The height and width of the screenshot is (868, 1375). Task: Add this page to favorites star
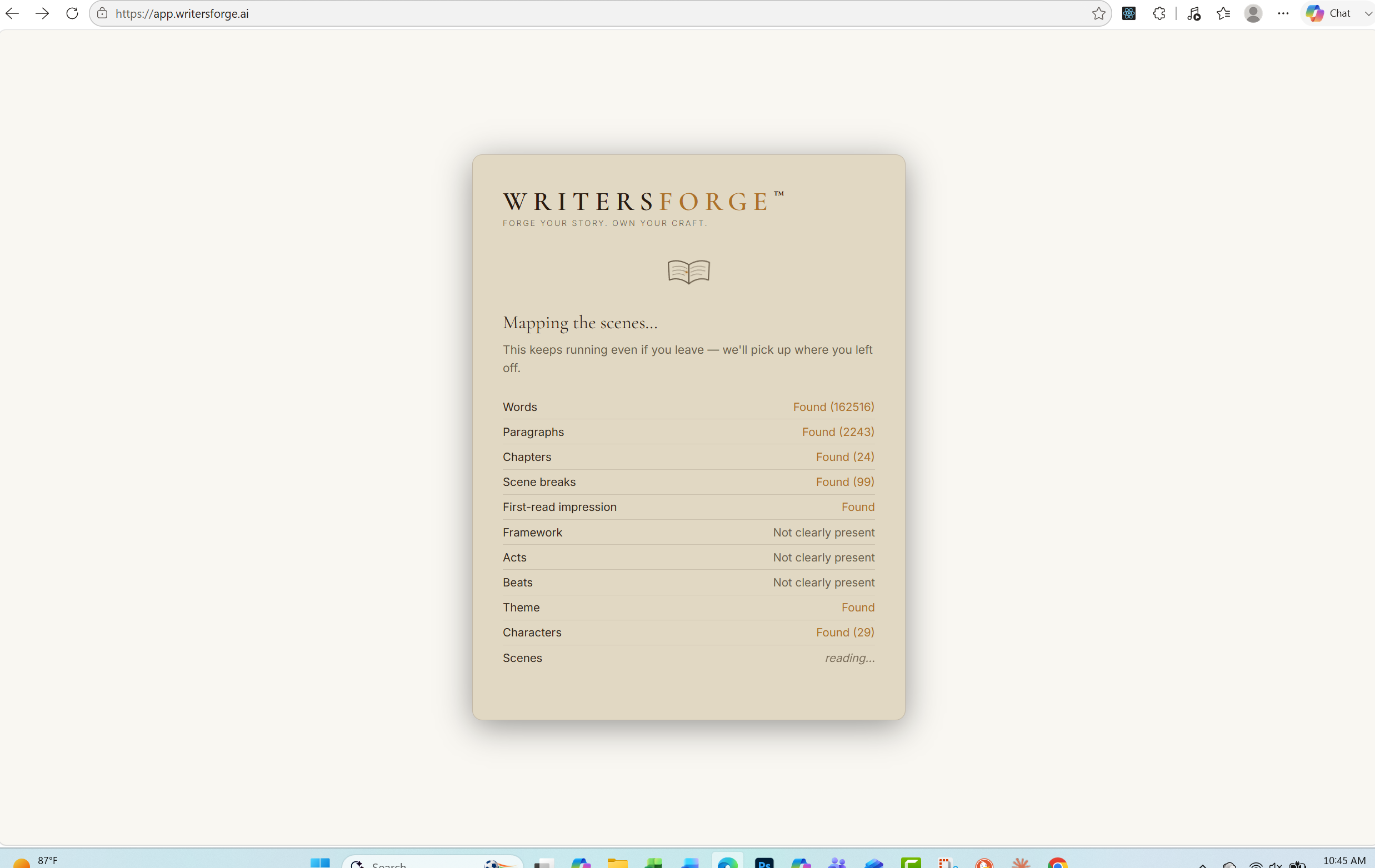click(1099, 13)
